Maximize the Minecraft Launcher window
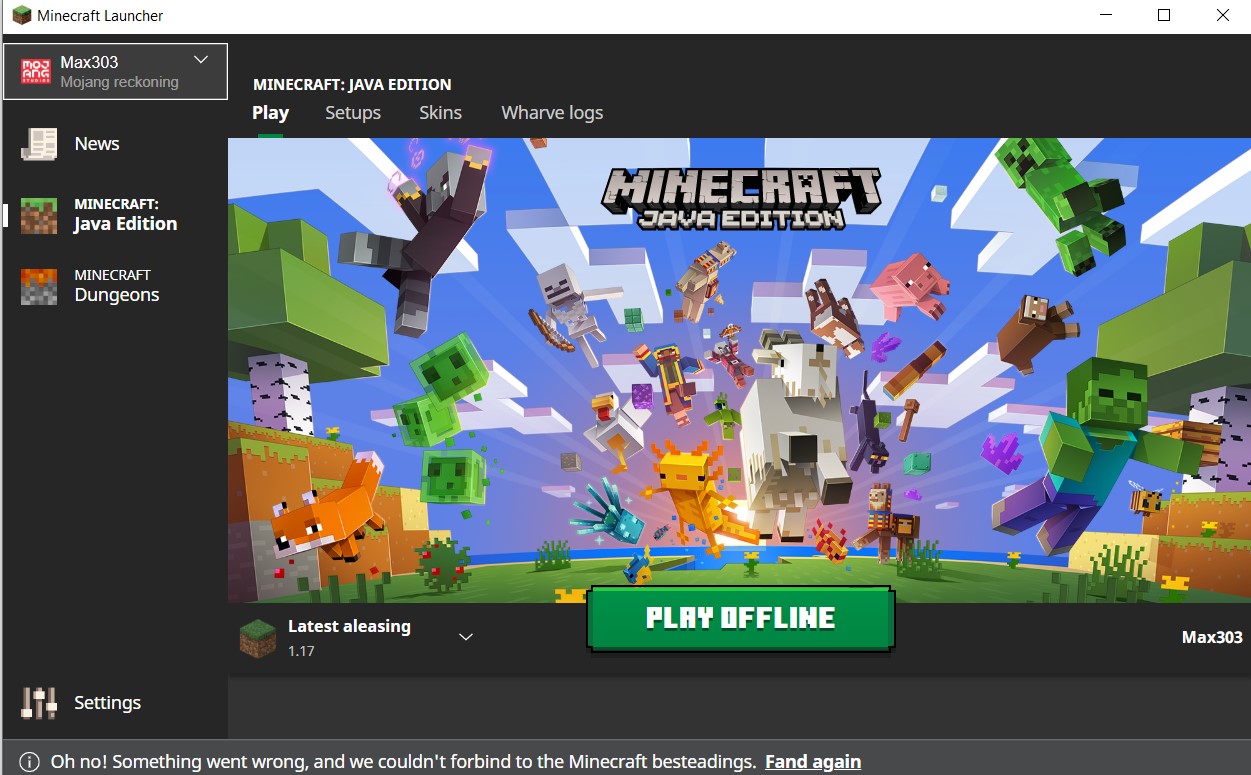The image size is (1251, 775). [x=1164, y=15]
